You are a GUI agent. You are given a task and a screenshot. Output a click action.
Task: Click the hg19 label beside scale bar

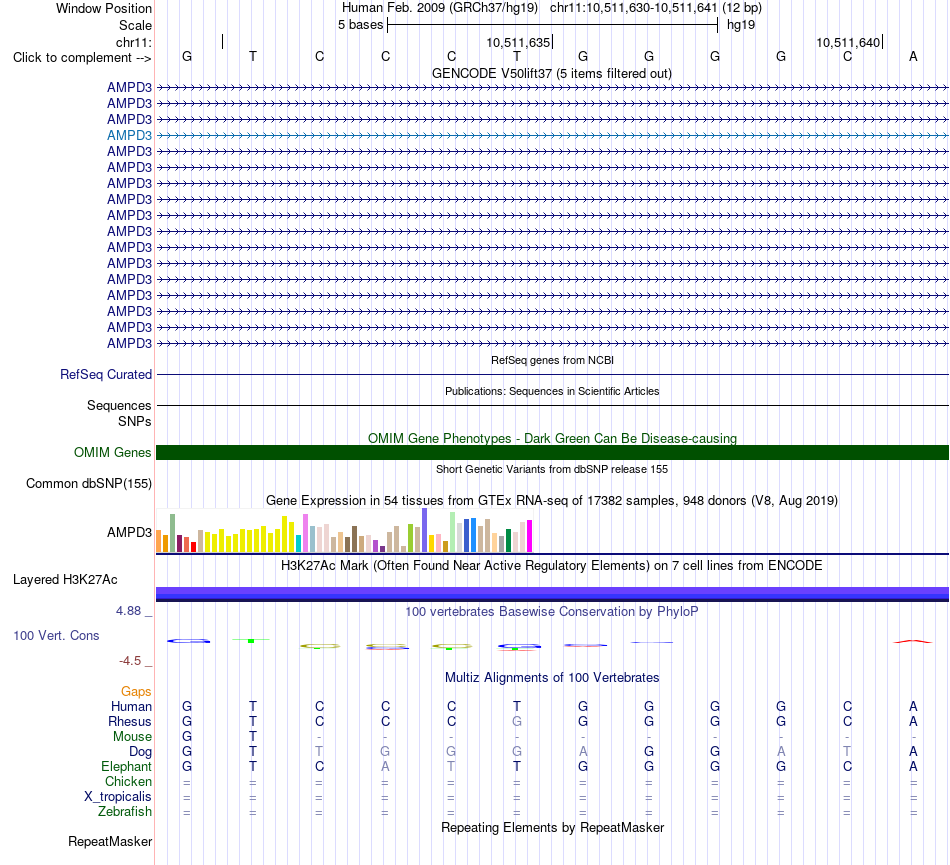[x=740, y=25]
